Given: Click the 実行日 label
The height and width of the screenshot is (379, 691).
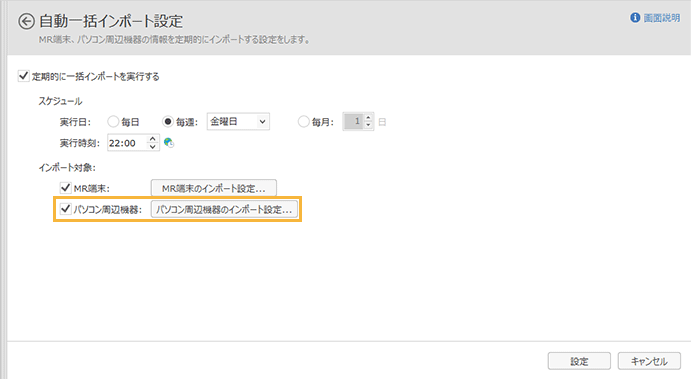Looking at the screenshot, I should click(75, 122).
